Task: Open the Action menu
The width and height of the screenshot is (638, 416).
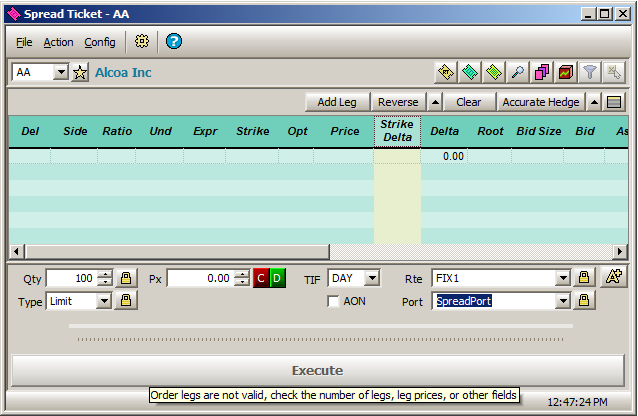Action: point(59,42)
